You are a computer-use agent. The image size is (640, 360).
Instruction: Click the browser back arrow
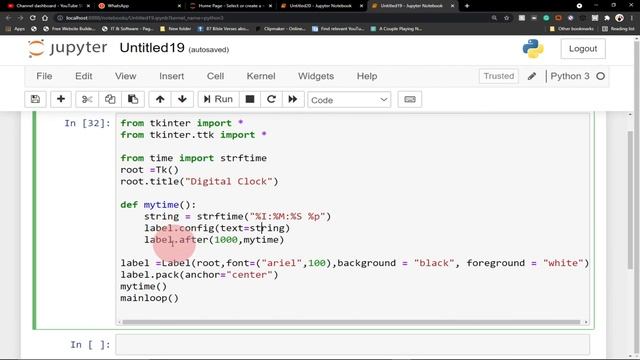point(8,18)
